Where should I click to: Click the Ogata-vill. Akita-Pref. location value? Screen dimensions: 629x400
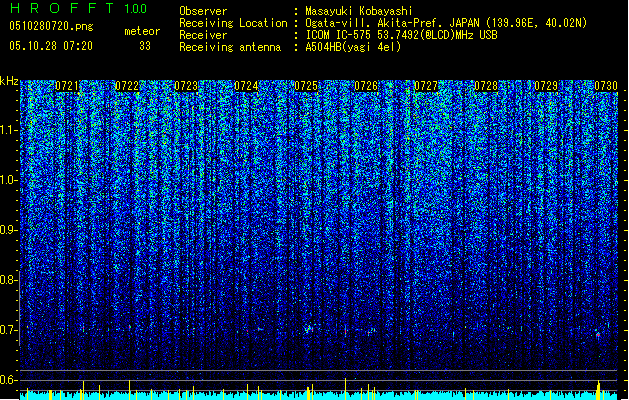pos(446,23)
